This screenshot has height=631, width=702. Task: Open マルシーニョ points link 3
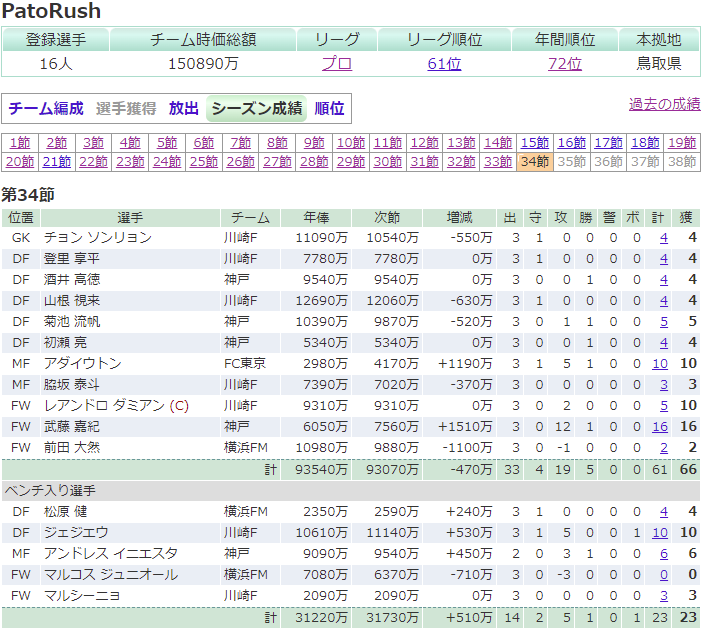click(x=663, y=596)
